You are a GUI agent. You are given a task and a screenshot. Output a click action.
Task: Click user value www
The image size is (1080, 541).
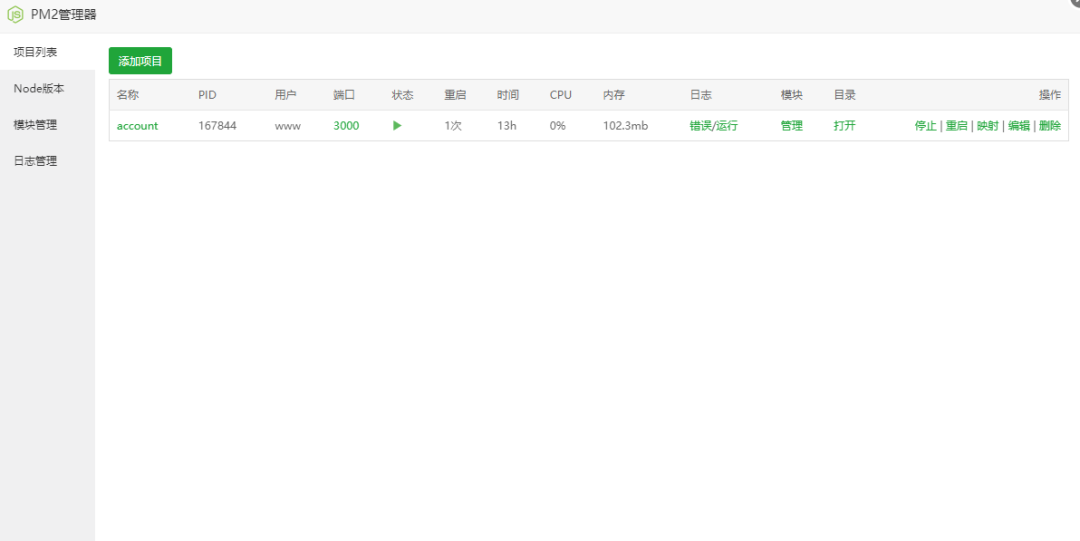coord(288,126)
